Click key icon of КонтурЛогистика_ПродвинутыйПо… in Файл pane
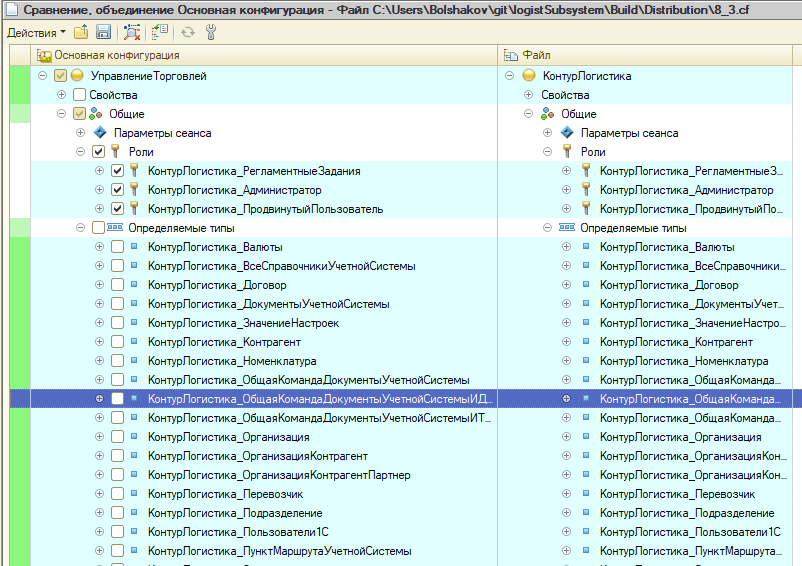802x566 pixels. click(586, 209)
